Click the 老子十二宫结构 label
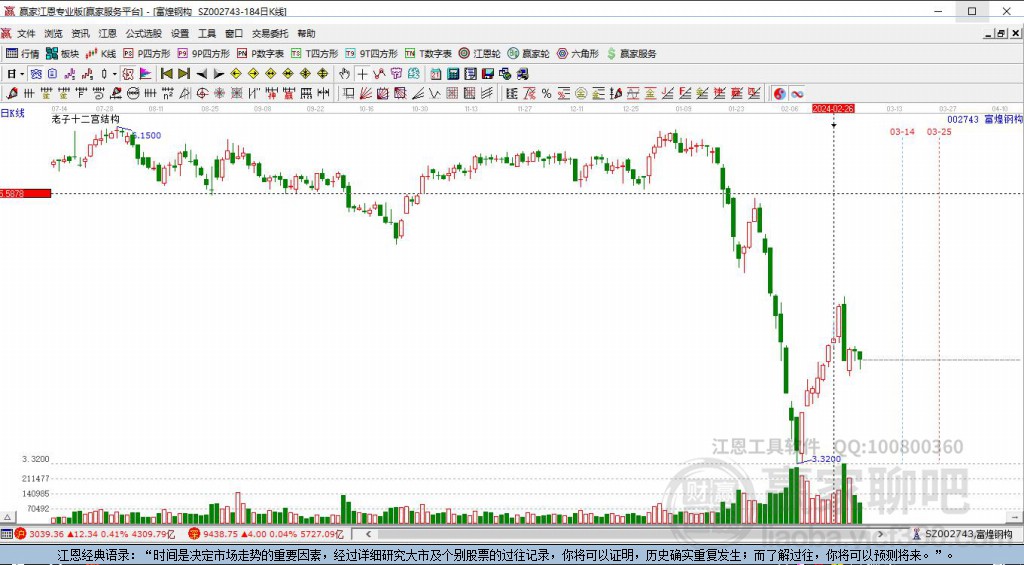This screenshot has width=1024, height=565. pos(86,119)
